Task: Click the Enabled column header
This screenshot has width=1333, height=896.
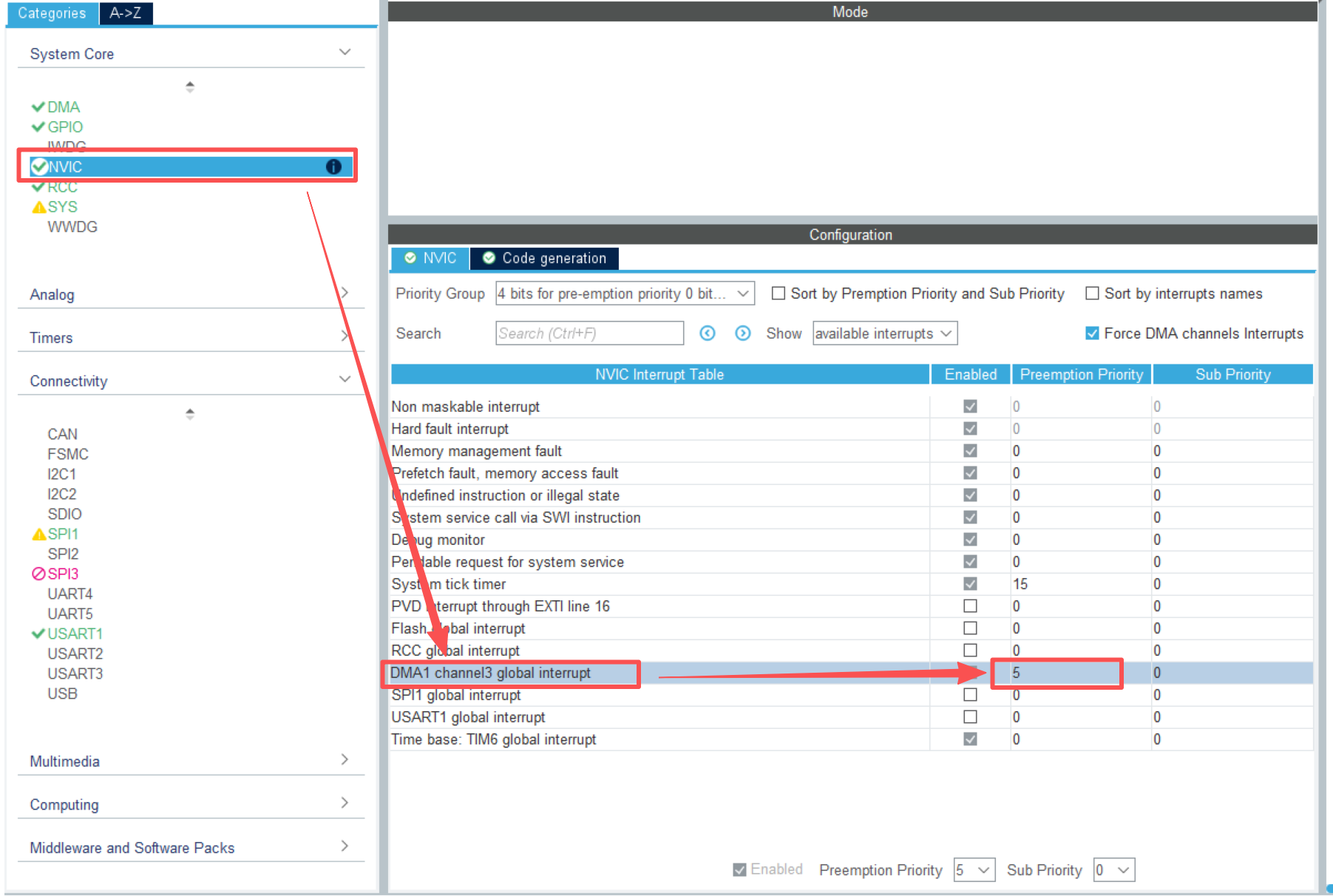Action: tap(971, 374)
